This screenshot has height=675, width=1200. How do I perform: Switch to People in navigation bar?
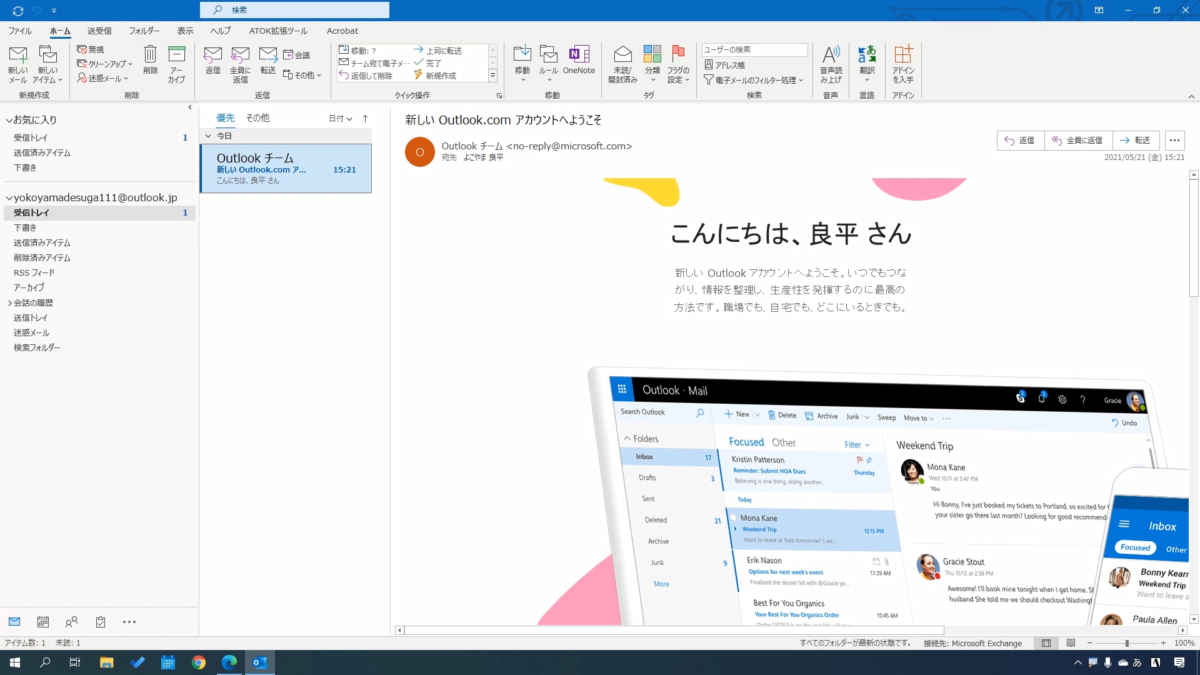pyautogui.click(x=72, y=622)
